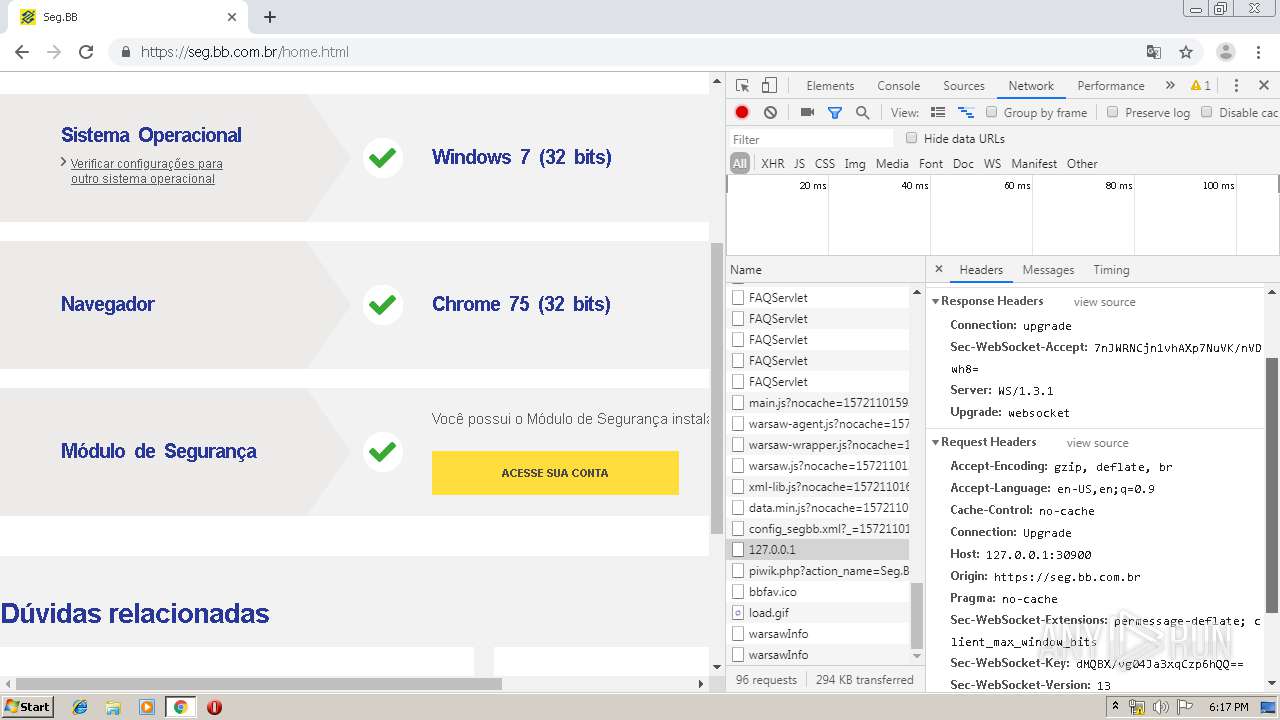Toggle the waterfall overview icon
The height and width of the screenshot is (720, 1280).
[966, 113]
